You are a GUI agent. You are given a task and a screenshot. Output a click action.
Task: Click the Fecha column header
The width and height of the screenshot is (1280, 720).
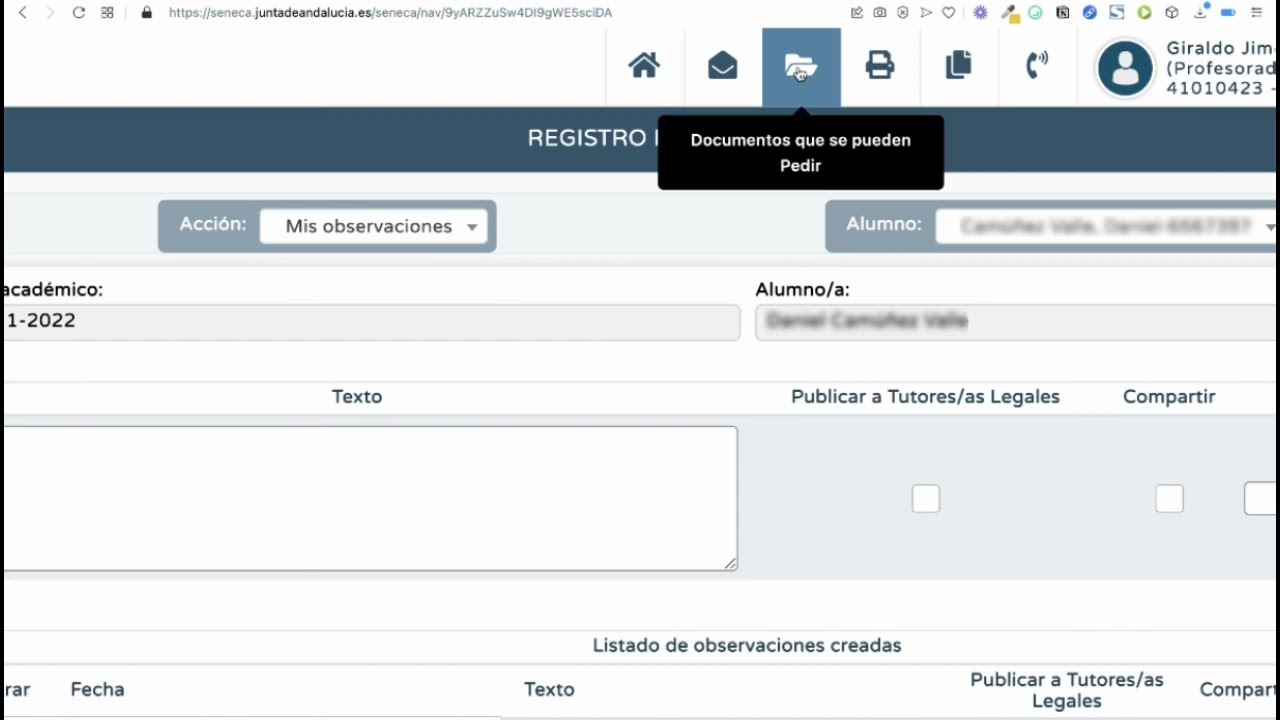[97, 689]
